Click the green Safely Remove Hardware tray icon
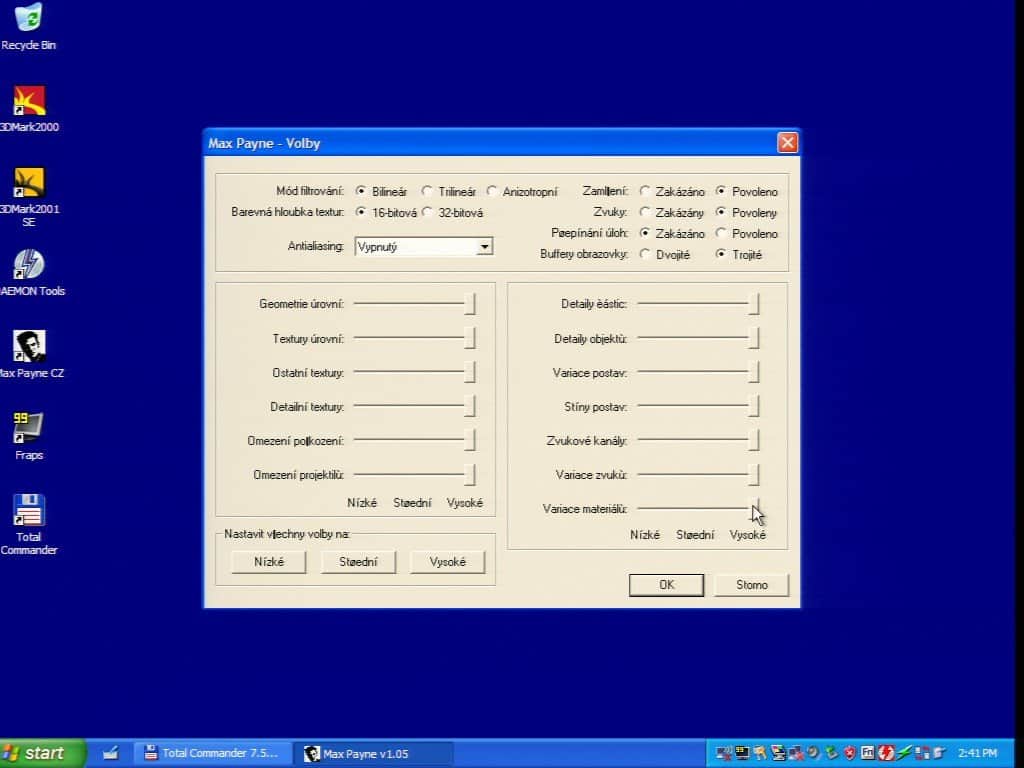The width and height of the screenshot is (1024, 768). [831, 753]
